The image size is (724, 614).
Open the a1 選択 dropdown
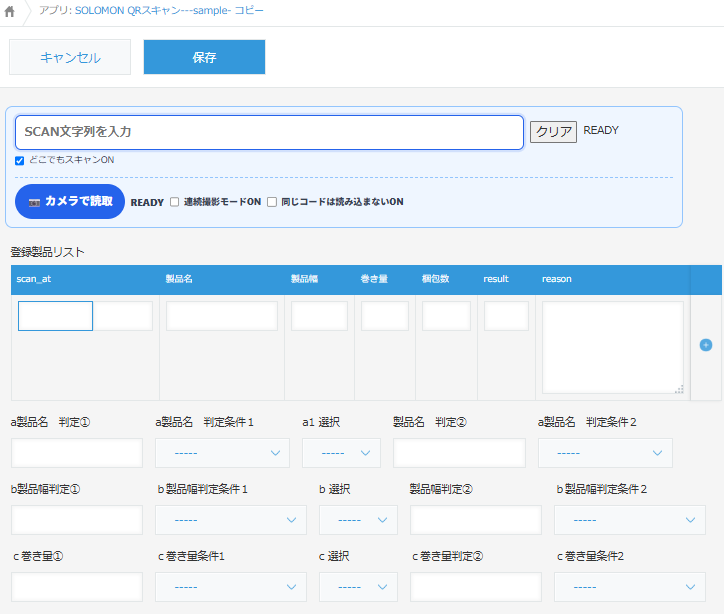tap(342, 453)
